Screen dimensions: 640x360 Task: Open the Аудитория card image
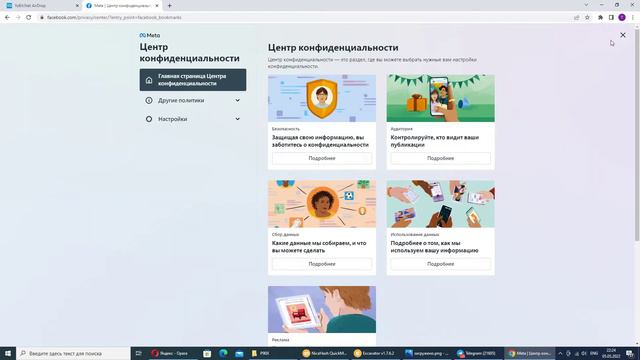click(440, 98)
